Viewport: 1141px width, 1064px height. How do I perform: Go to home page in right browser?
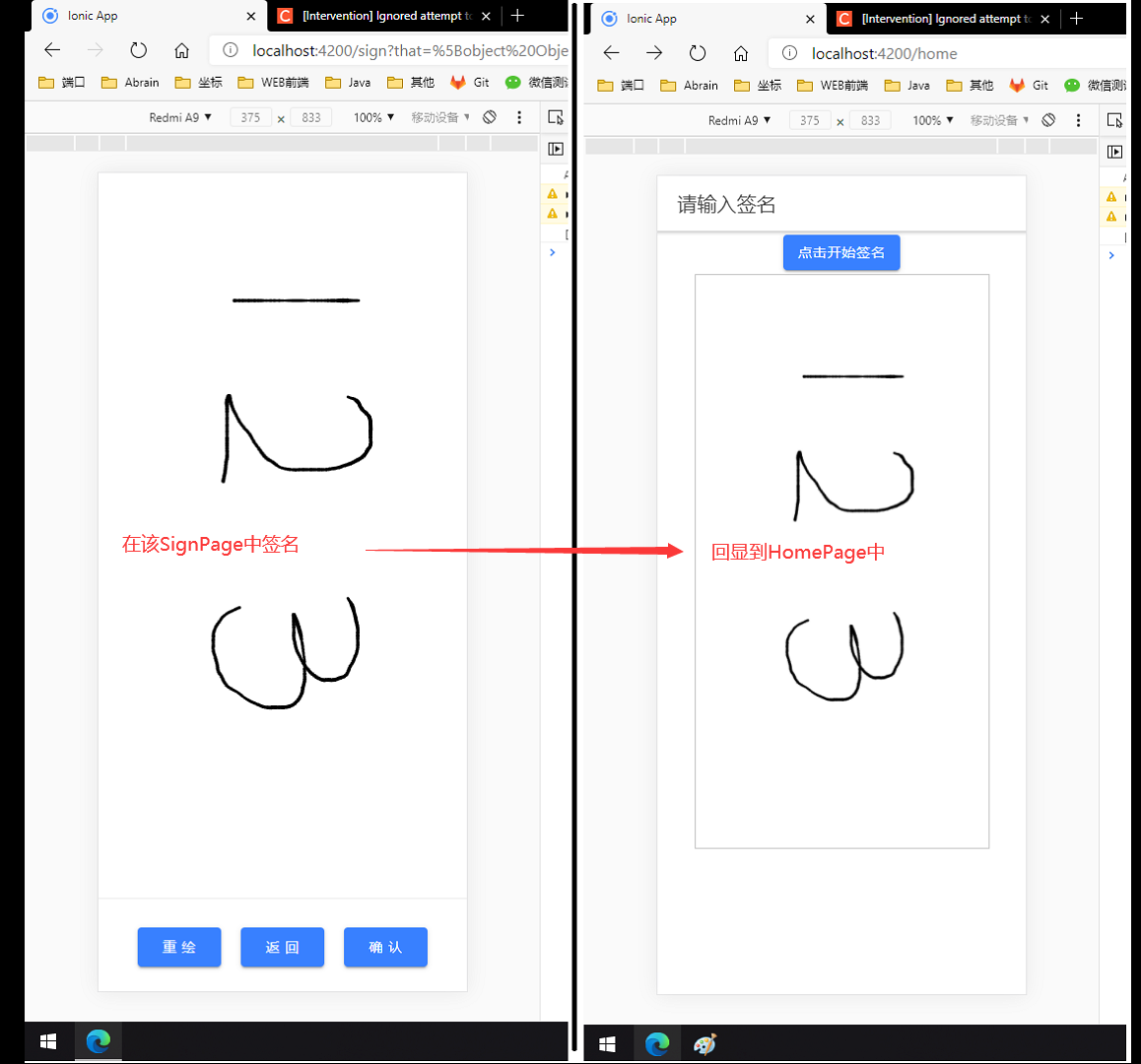tap(741, 53)
